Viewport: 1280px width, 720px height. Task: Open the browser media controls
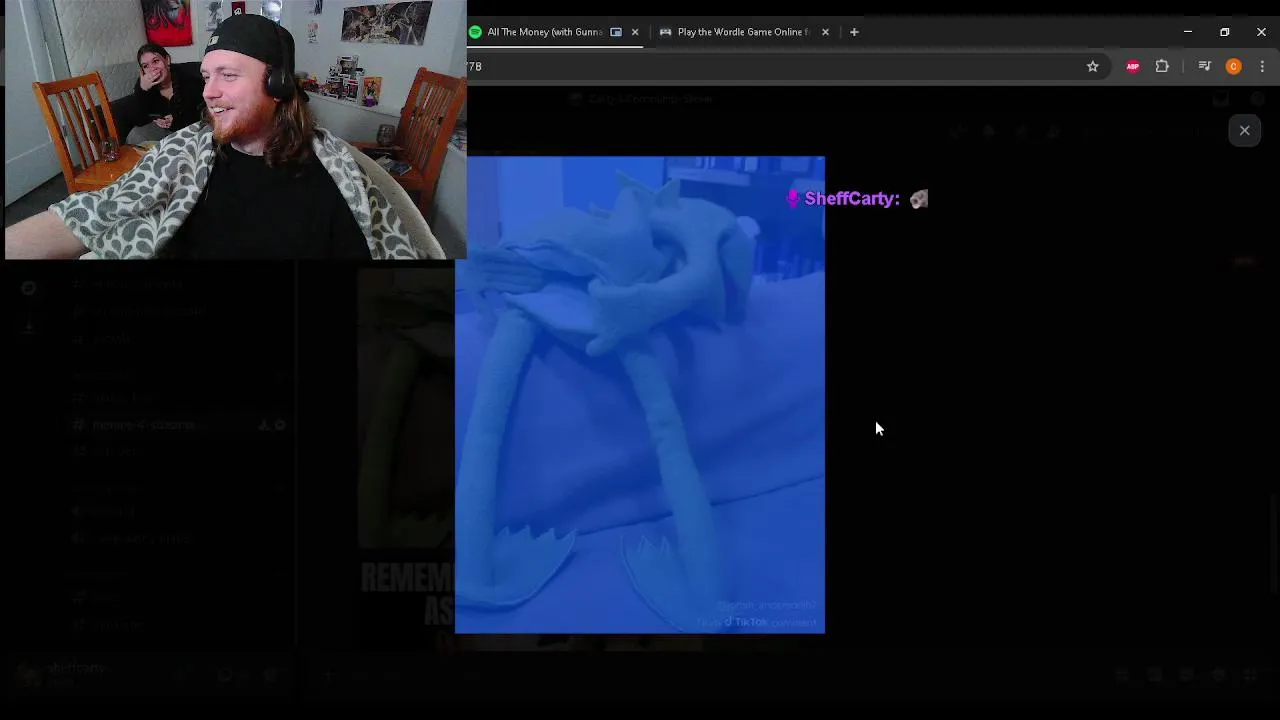[x=1204, y=66]
